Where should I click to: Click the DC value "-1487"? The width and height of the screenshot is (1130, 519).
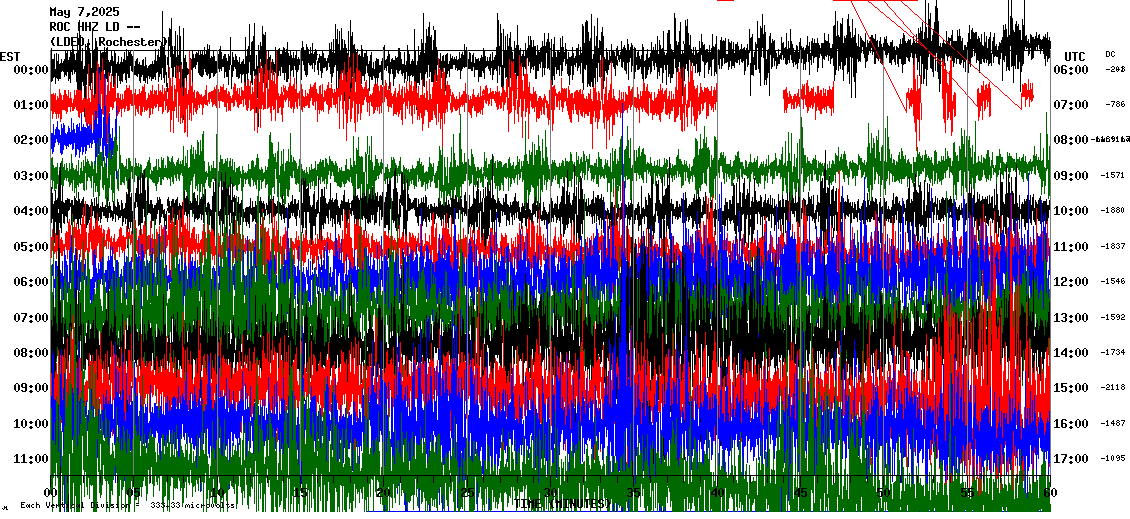1113,423
